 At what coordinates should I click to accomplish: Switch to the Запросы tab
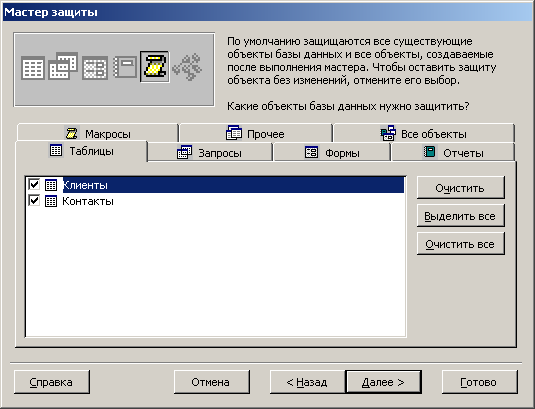click(x=210, y=152)
